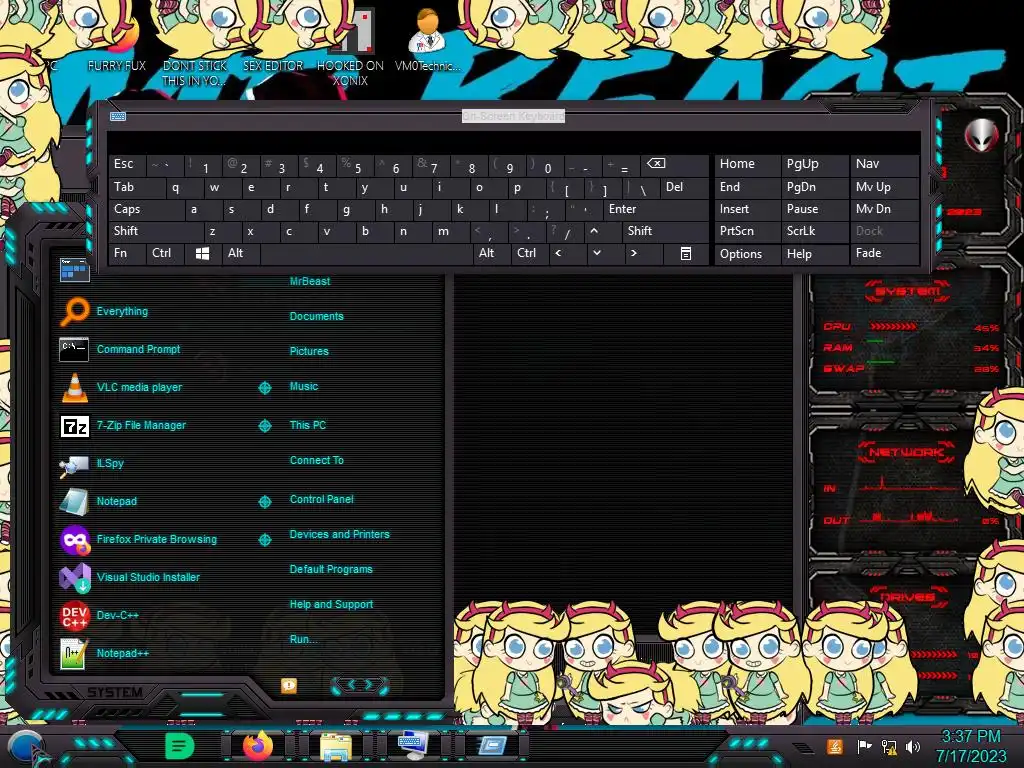Expand VLC media player jump list arrow
Screen dimensions: 1024x768
pyautogui.click(x=264, y=388)
